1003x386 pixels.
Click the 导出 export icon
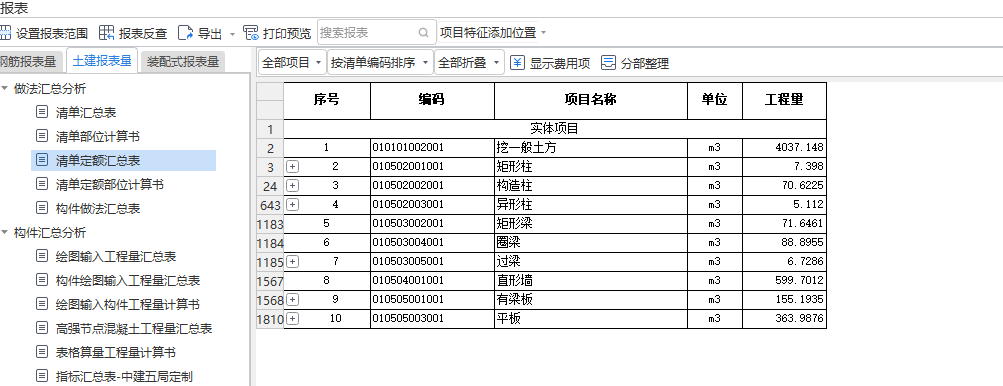186,33
